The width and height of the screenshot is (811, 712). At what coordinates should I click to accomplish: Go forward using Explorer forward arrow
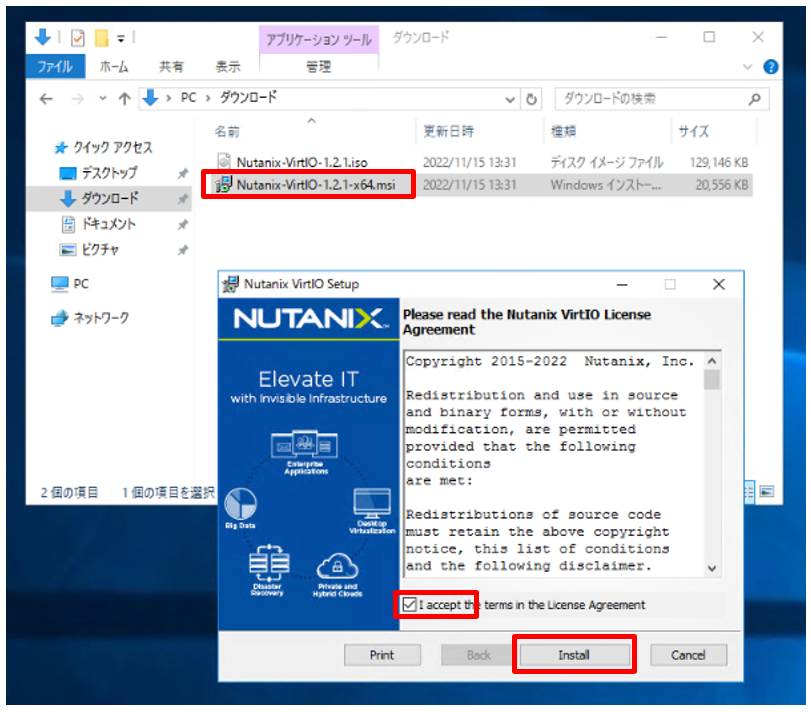coord(77,98)
